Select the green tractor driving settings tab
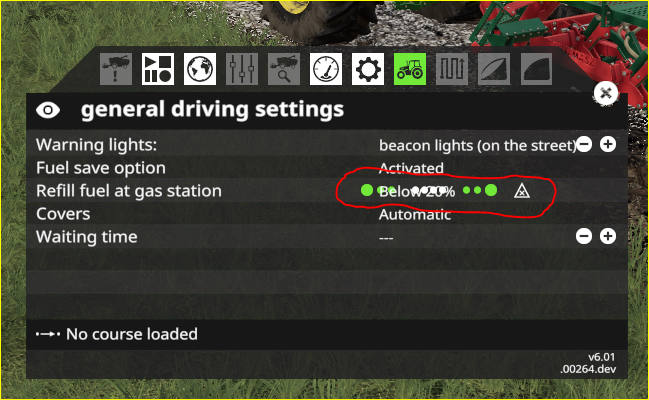The image size is (649, 400). [410, 69]
